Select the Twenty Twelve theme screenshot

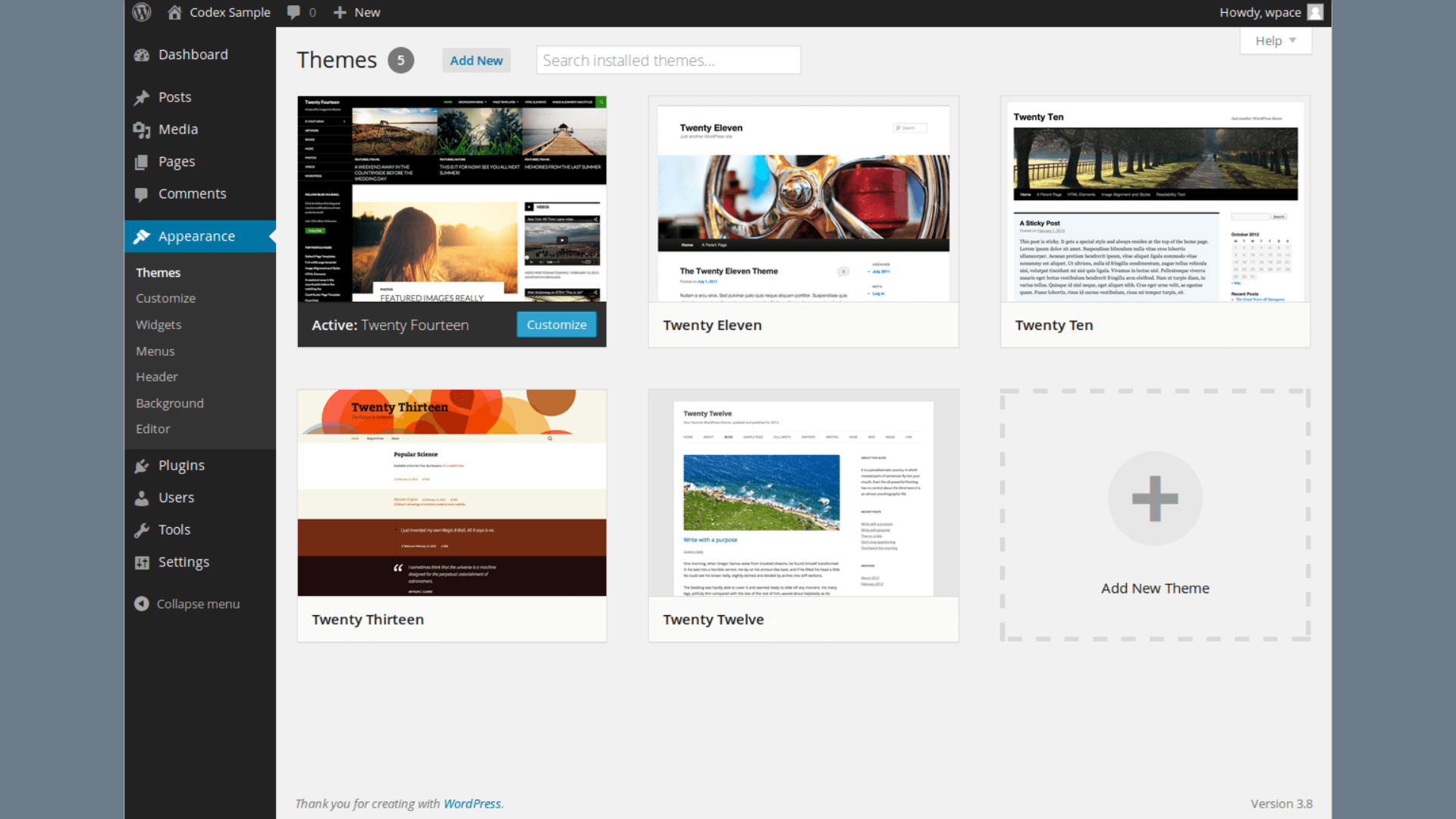pos(803,493)
